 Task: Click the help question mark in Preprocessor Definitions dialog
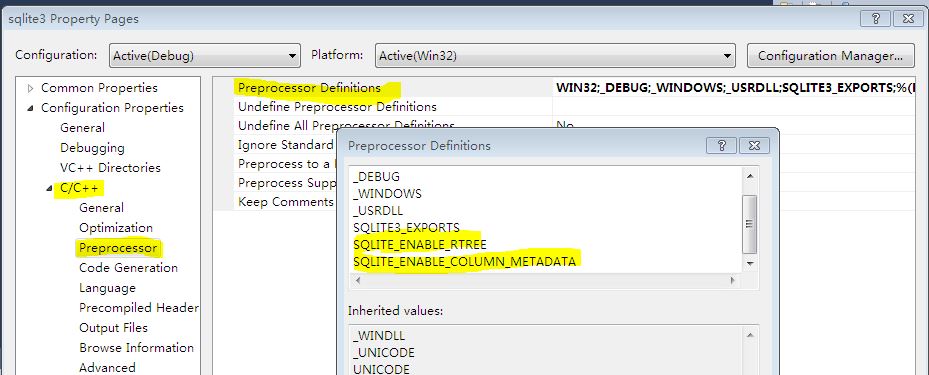(721, 146)
